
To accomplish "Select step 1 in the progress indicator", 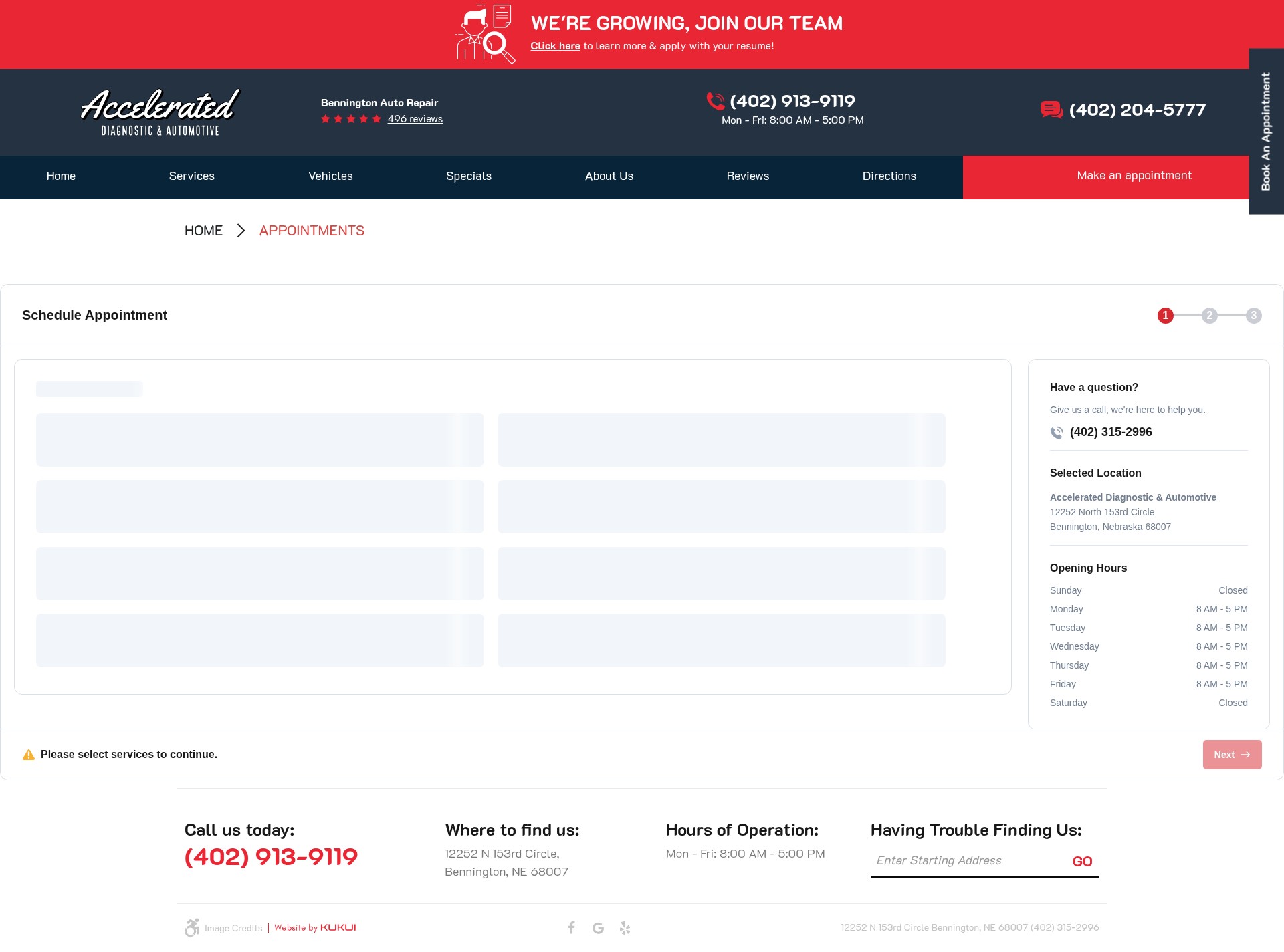I will pyautogui.click(x=1166, y=316).
